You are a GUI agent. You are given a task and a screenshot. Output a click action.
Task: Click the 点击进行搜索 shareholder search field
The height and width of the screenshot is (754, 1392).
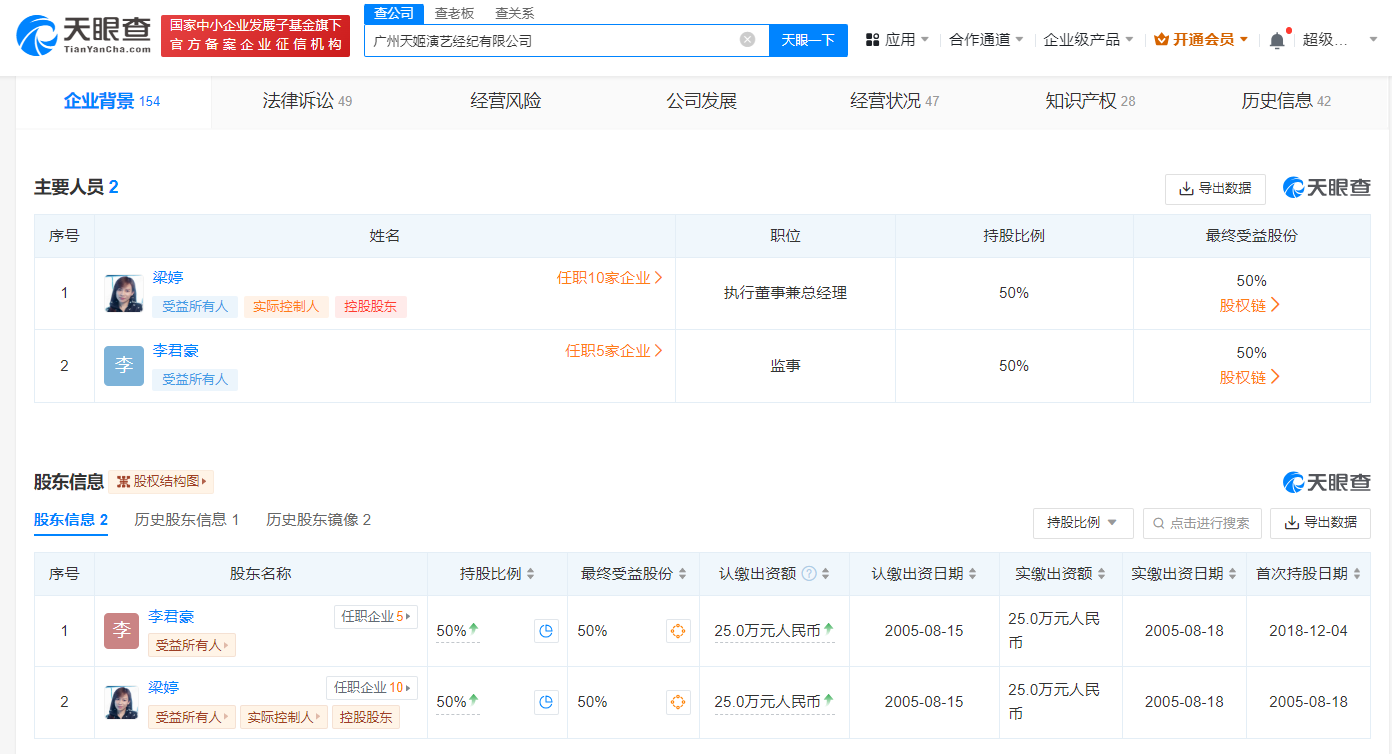pos(1202,523)
